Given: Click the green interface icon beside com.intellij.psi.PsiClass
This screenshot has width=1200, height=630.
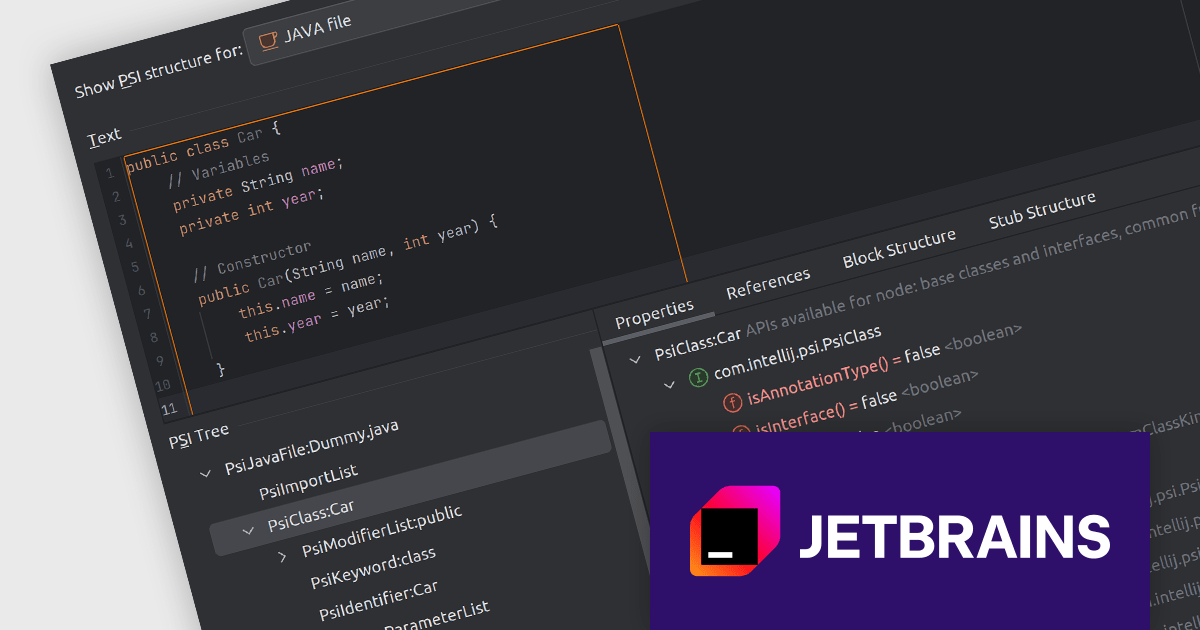Looking at the screenshot, I should [698, 377].
